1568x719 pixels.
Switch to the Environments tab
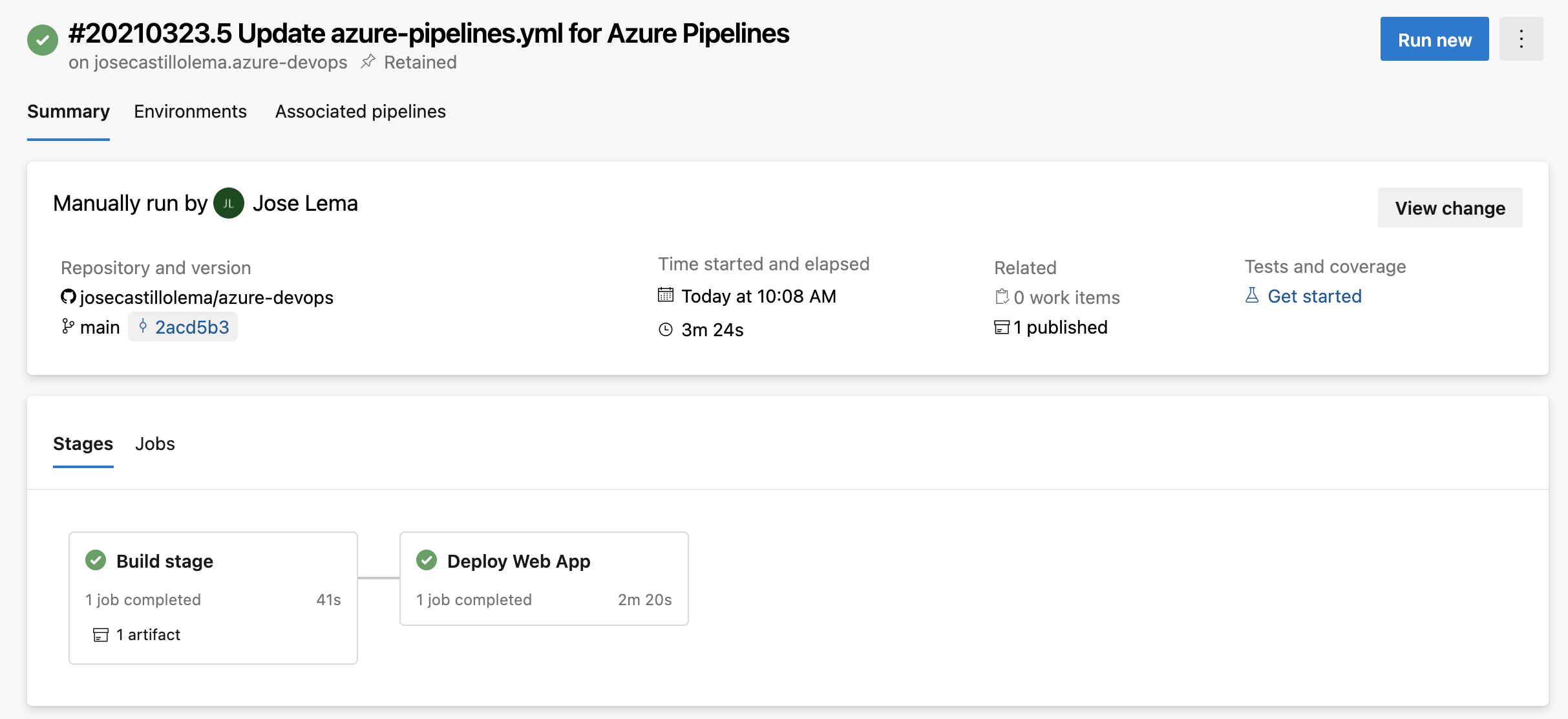coord(190,111)
